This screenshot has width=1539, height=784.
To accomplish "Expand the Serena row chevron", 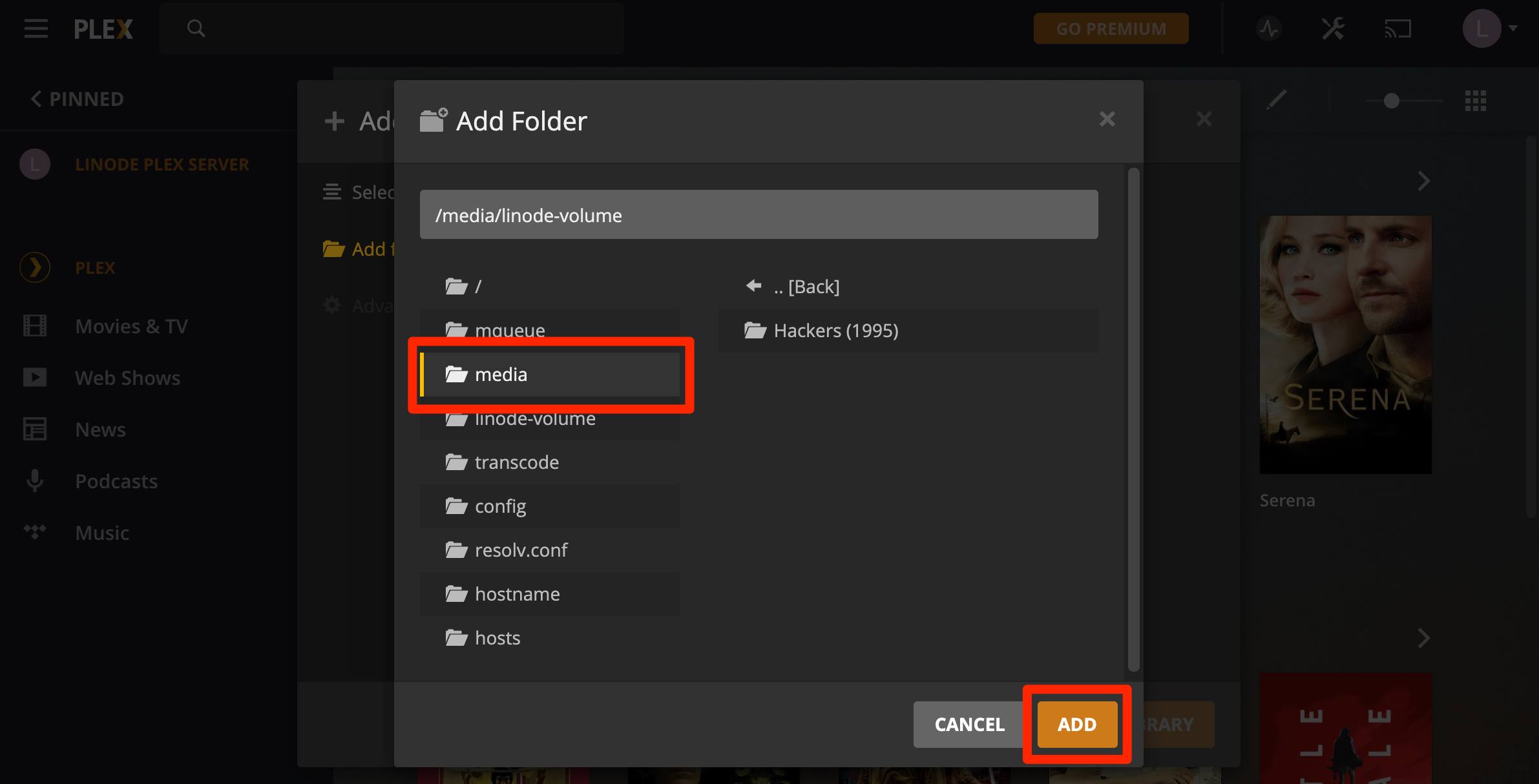I will pyautogui.click(x=1424, y=181).
